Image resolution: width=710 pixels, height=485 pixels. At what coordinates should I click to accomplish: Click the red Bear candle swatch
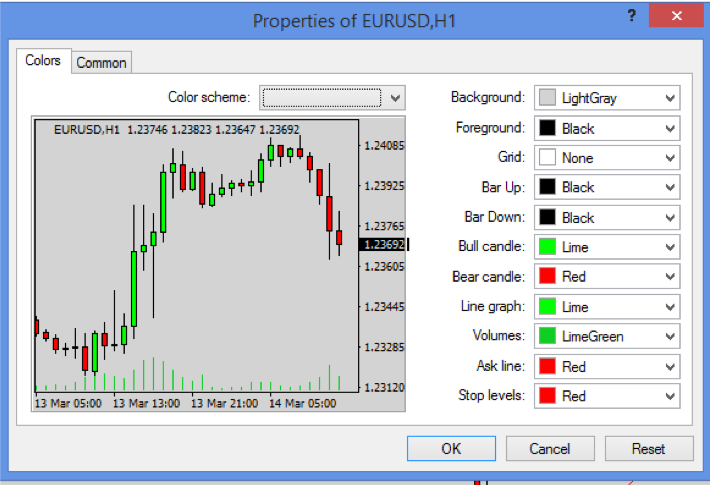tap(547, 276)
